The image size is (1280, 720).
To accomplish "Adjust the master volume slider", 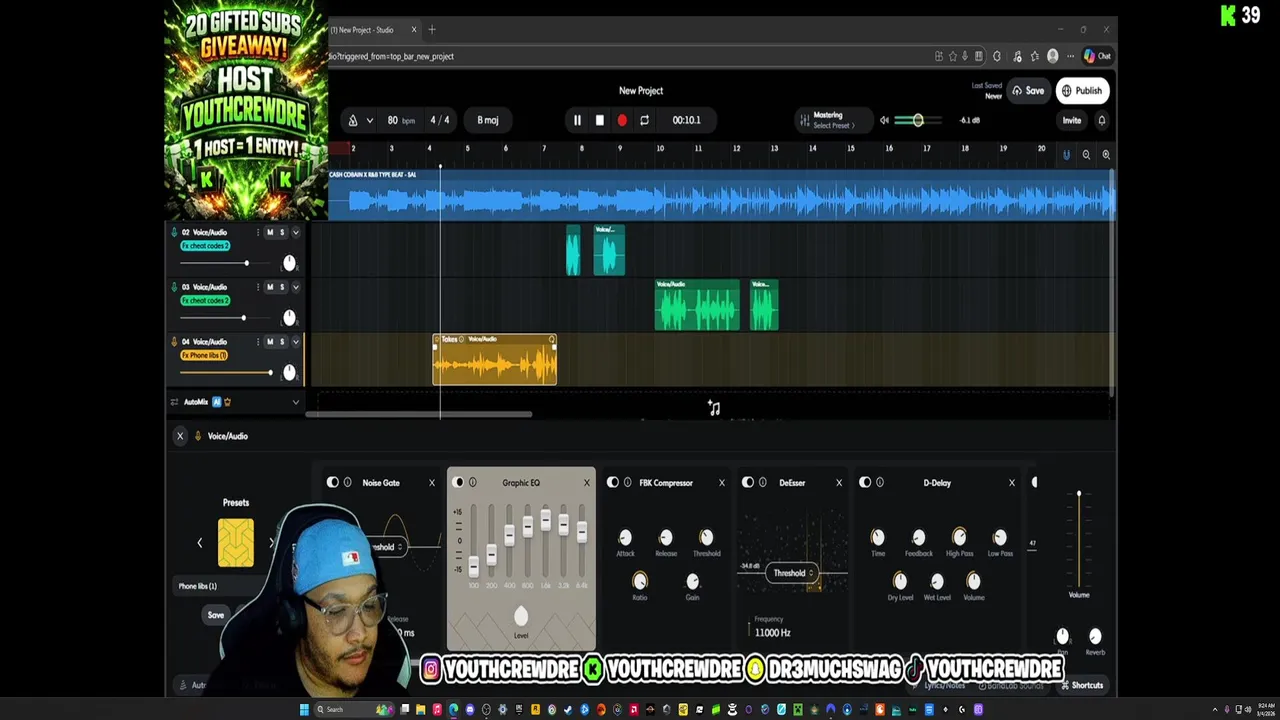I will [x=918, y=120].
